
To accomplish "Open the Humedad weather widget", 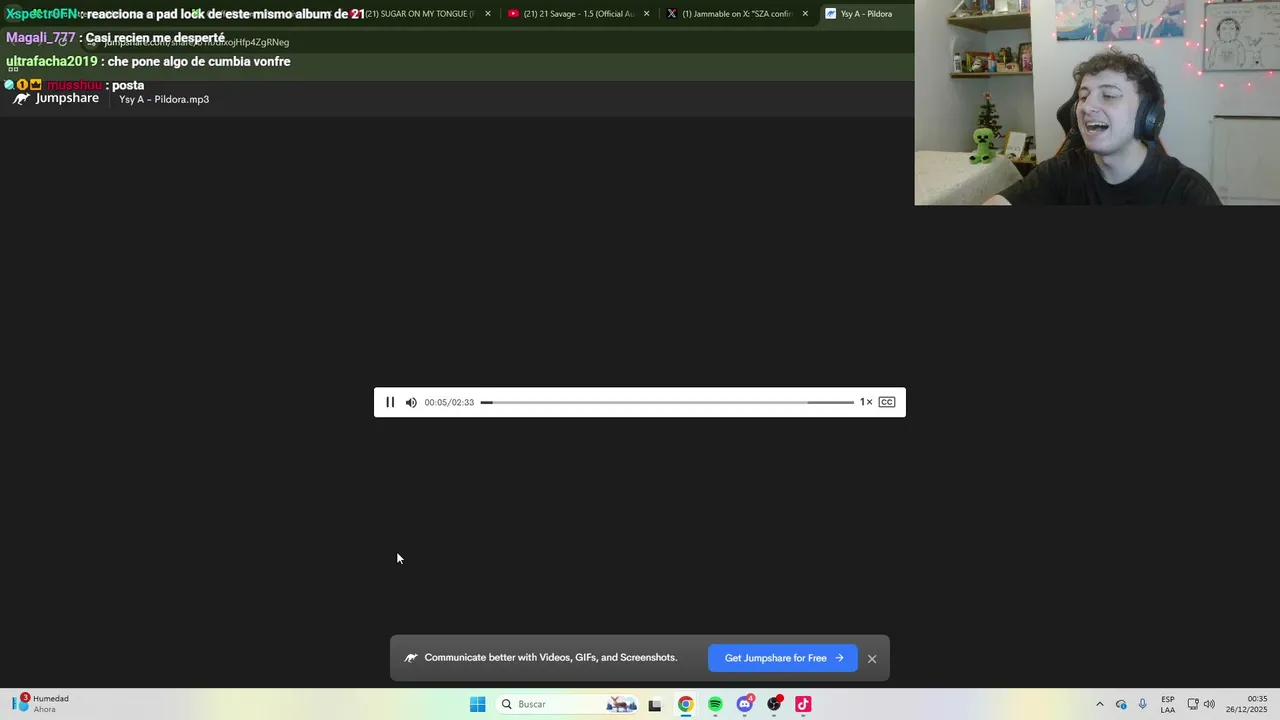I will (41, 704).
